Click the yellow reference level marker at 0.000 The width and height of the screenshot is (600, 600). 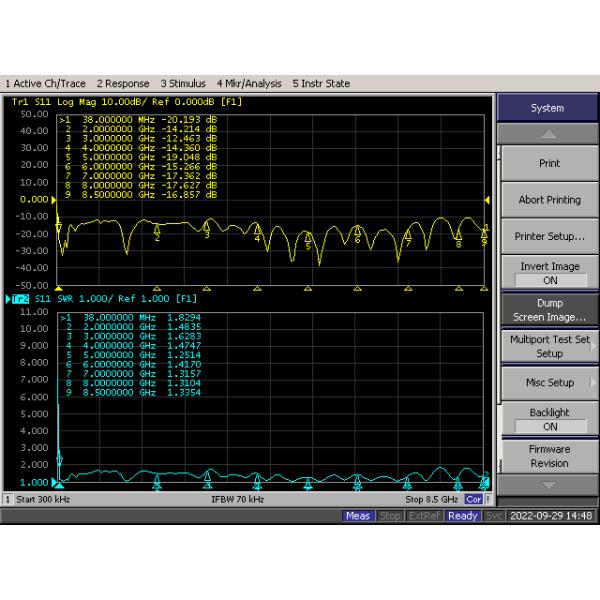click(x=56, y=200)
